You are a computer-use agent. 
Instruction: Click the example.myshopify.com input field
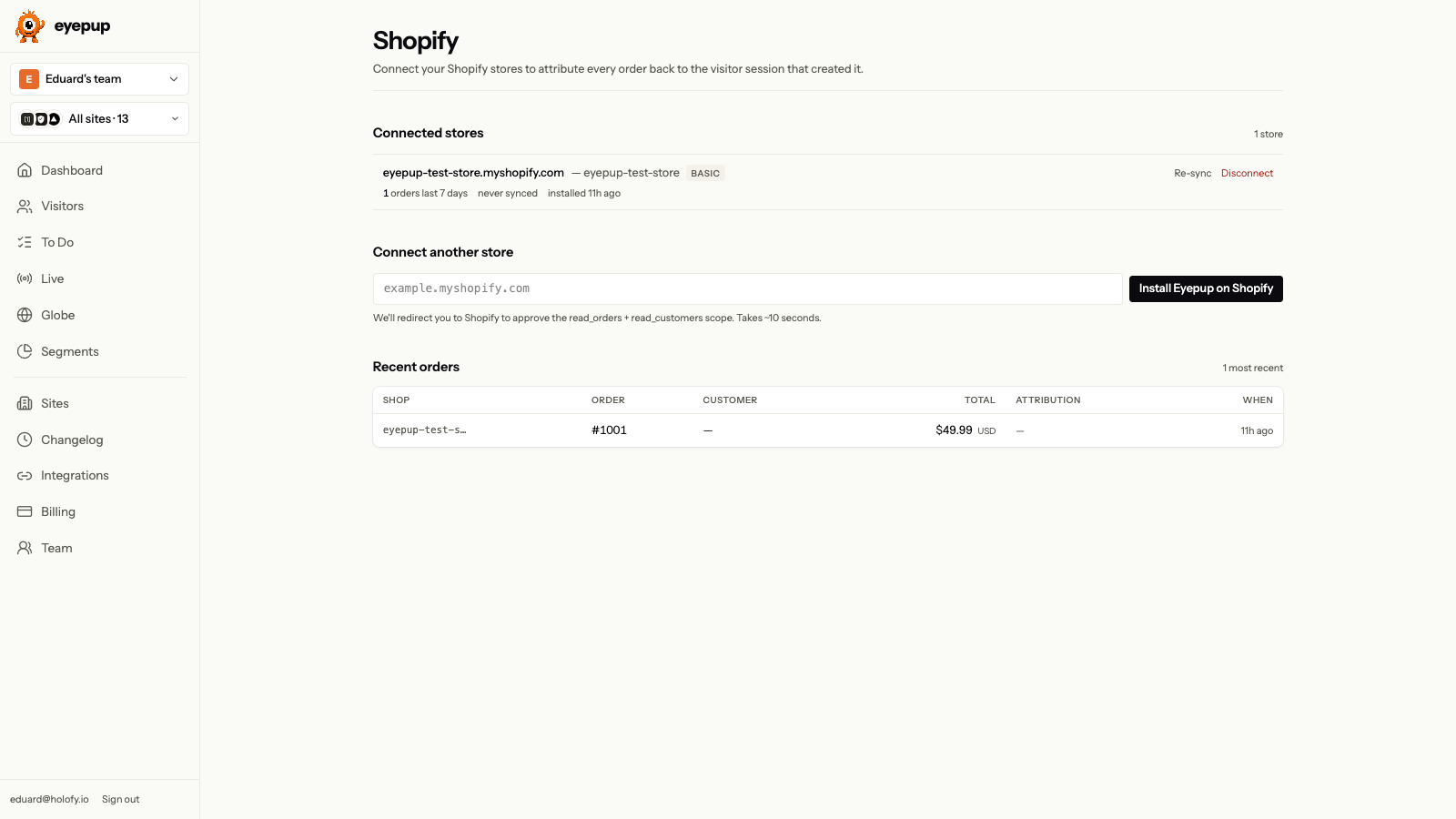pyautogui.click(x=747, y=288)
